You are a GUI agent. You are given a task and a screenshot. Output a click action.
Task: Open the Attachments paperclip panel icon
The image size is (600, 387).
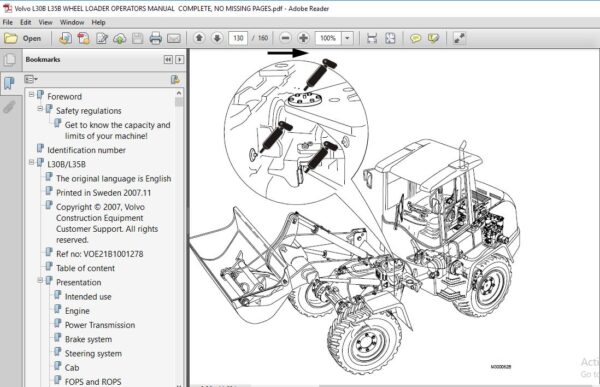pos(9,107)
